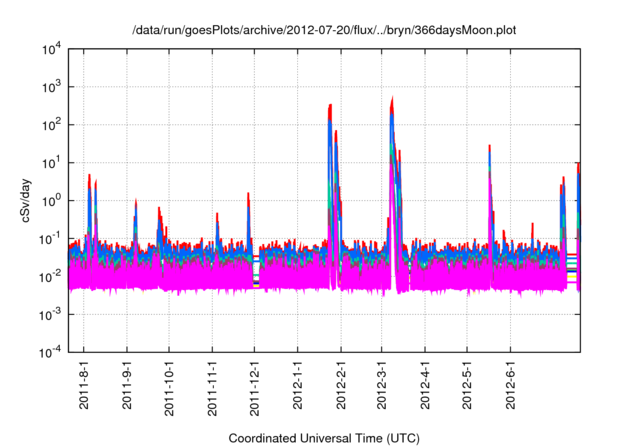Select the 2012-4-1 date tick label
The image size is (640, 448).
[424, 387]
